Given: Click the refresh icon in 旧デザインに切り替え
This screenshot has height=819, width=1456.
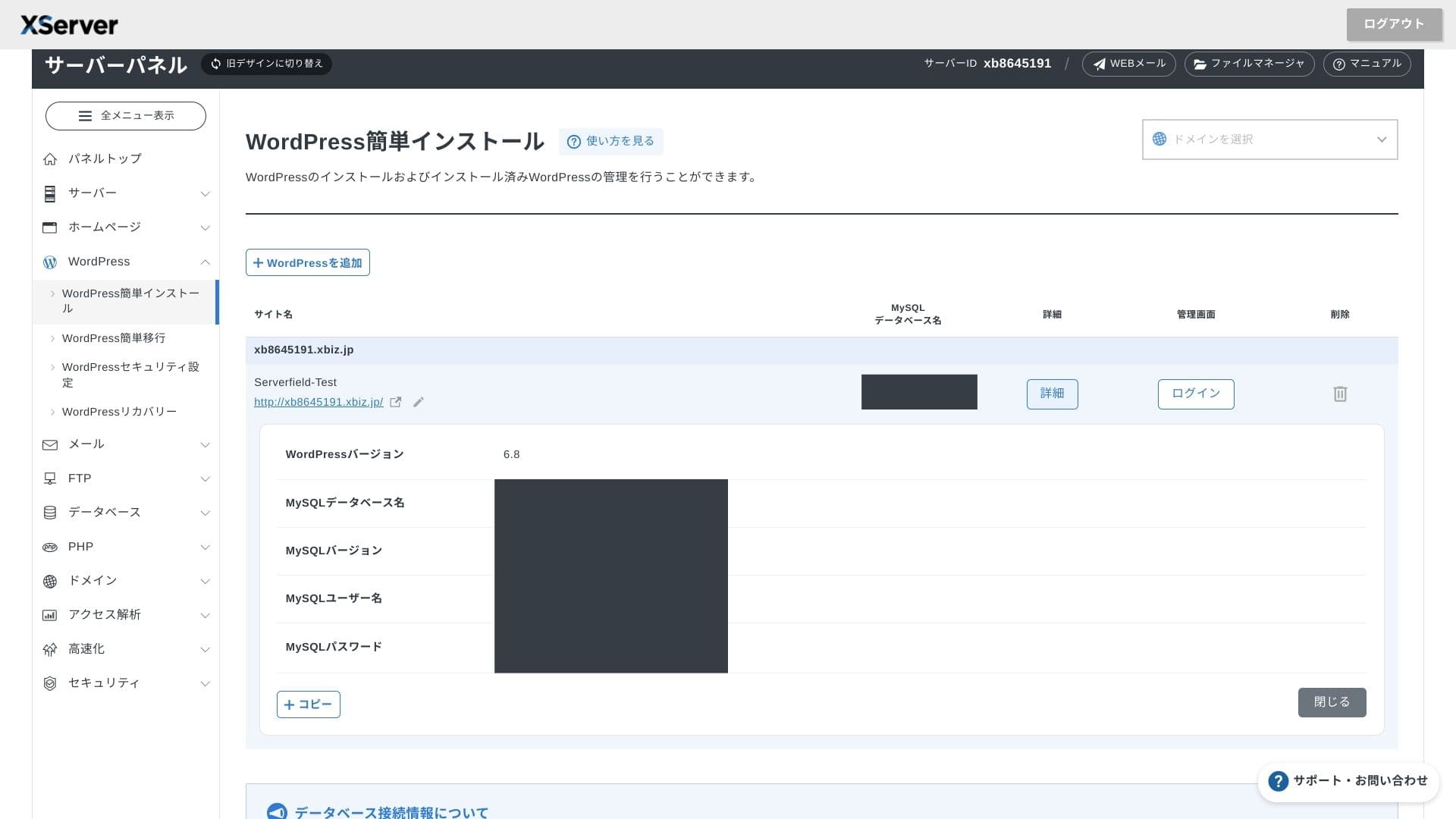Looking at the screenshot, I should [x=216, y=64].
